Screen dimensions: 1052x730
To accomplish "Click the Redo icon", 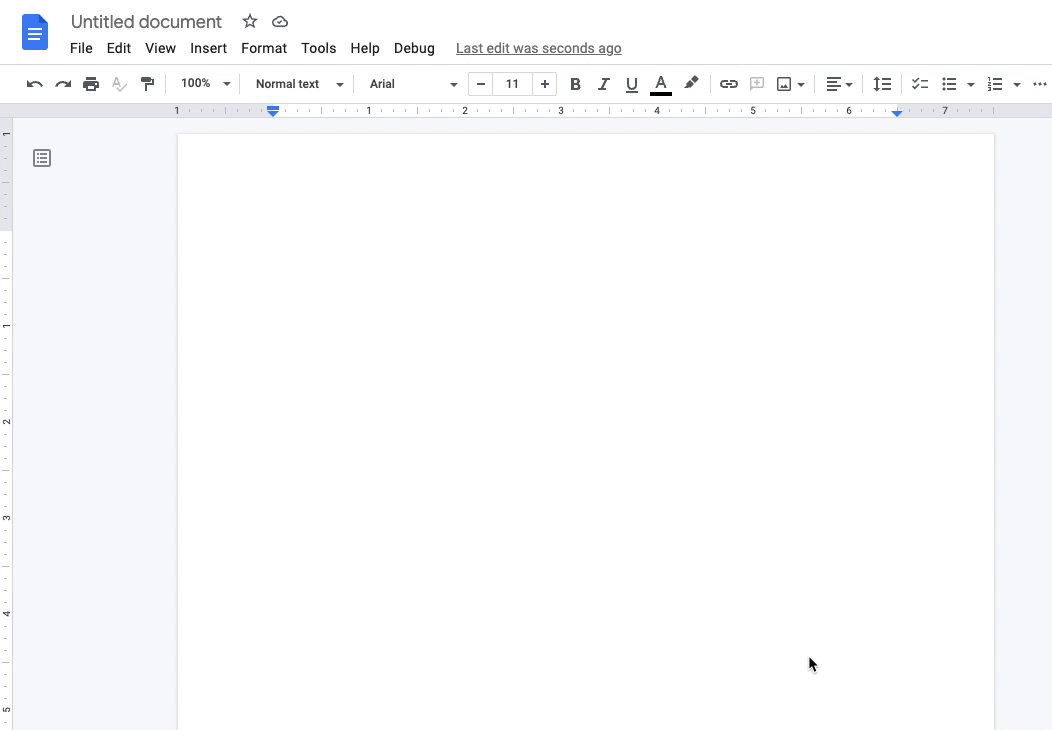I will 62,84.
